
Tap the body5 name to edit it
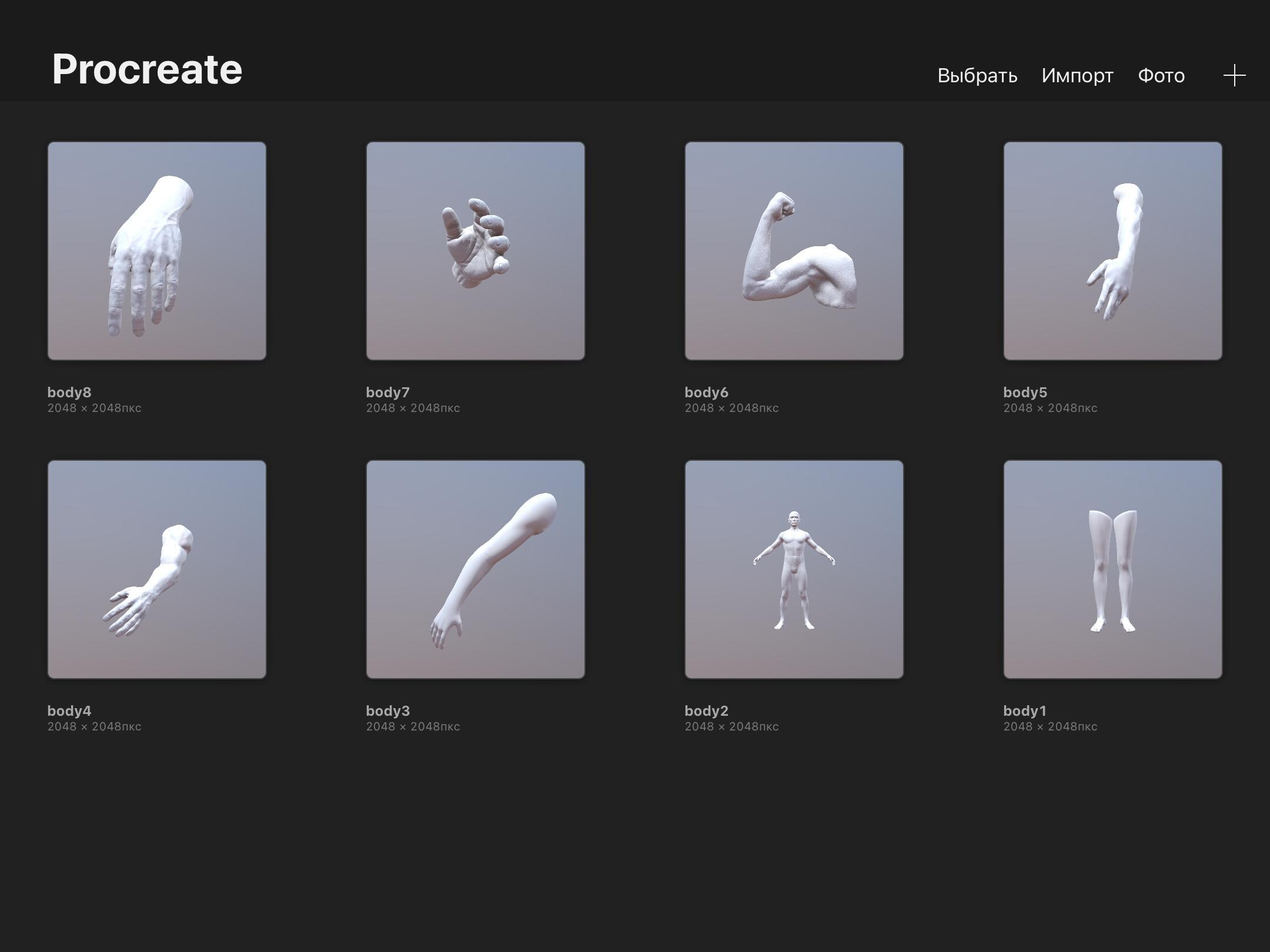[x=1025, y=393]
